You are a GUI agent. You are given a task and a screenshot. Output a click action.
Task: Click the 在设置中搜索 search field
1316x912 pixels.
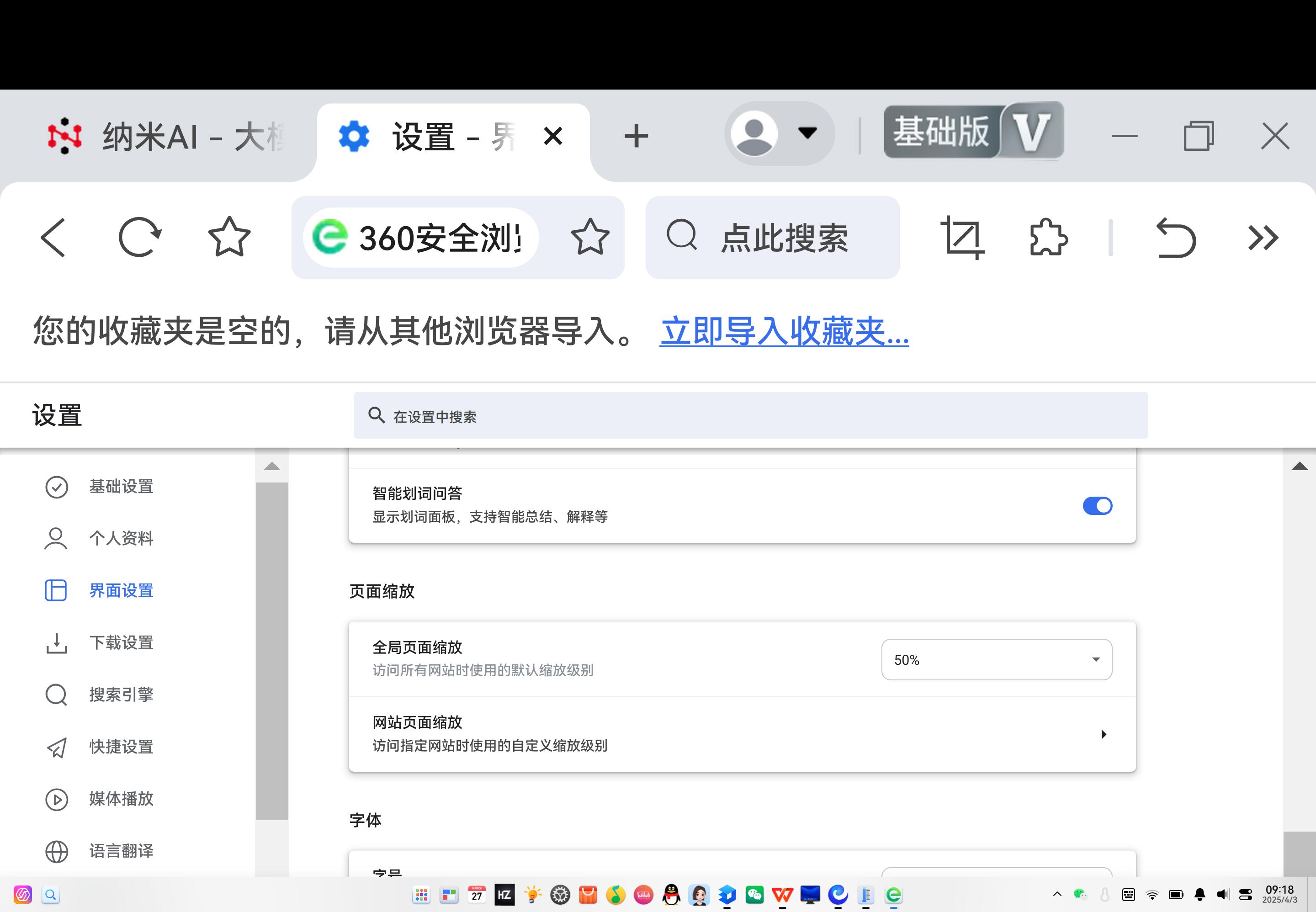[x=750, y=415]
